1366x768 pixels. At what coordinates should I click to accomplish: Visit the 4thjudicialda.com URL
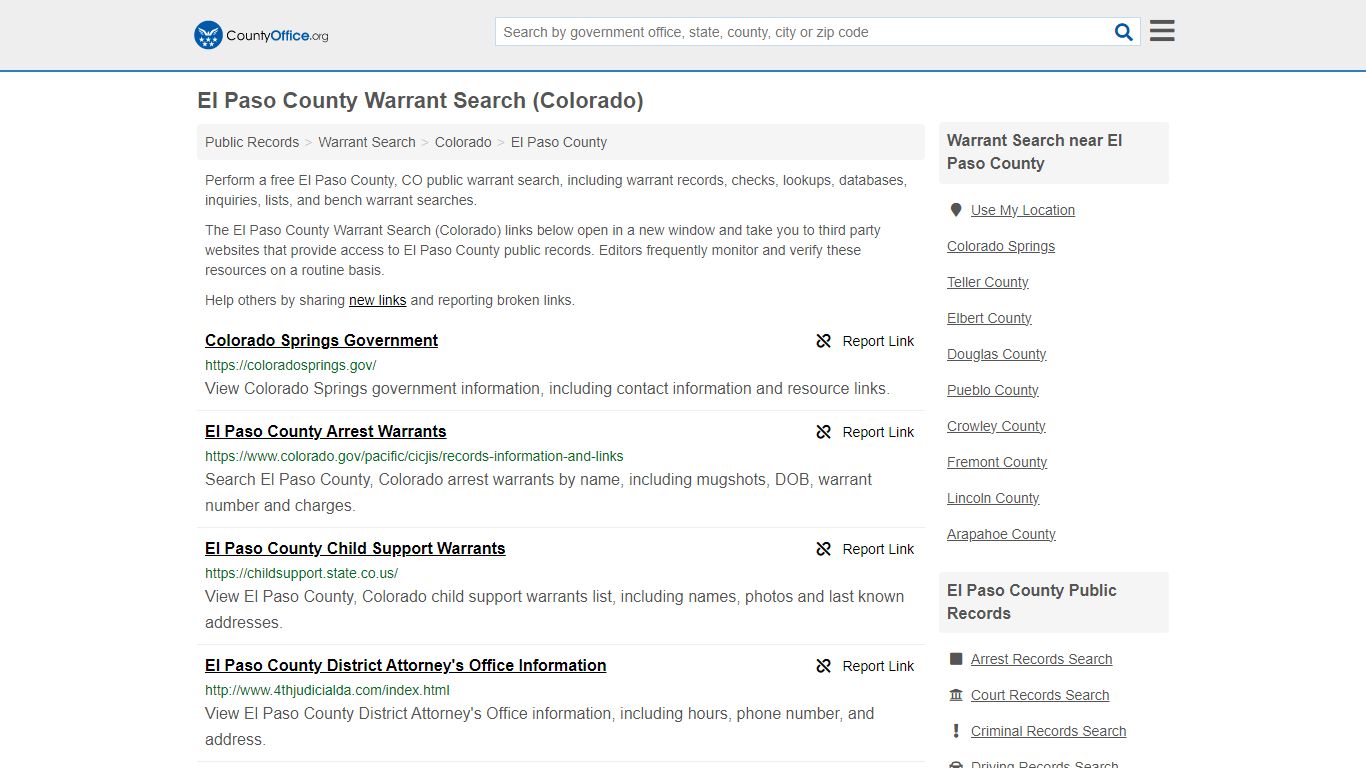point(327,690)
